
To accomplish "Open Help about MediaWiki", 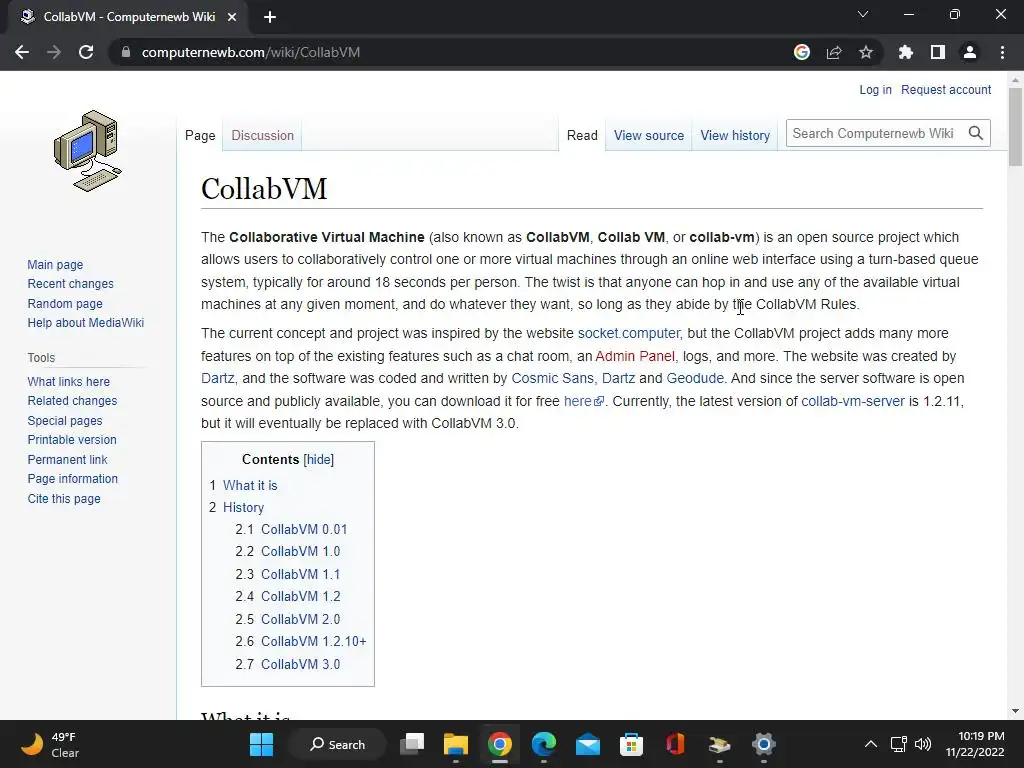I will (x=86, y=323).
